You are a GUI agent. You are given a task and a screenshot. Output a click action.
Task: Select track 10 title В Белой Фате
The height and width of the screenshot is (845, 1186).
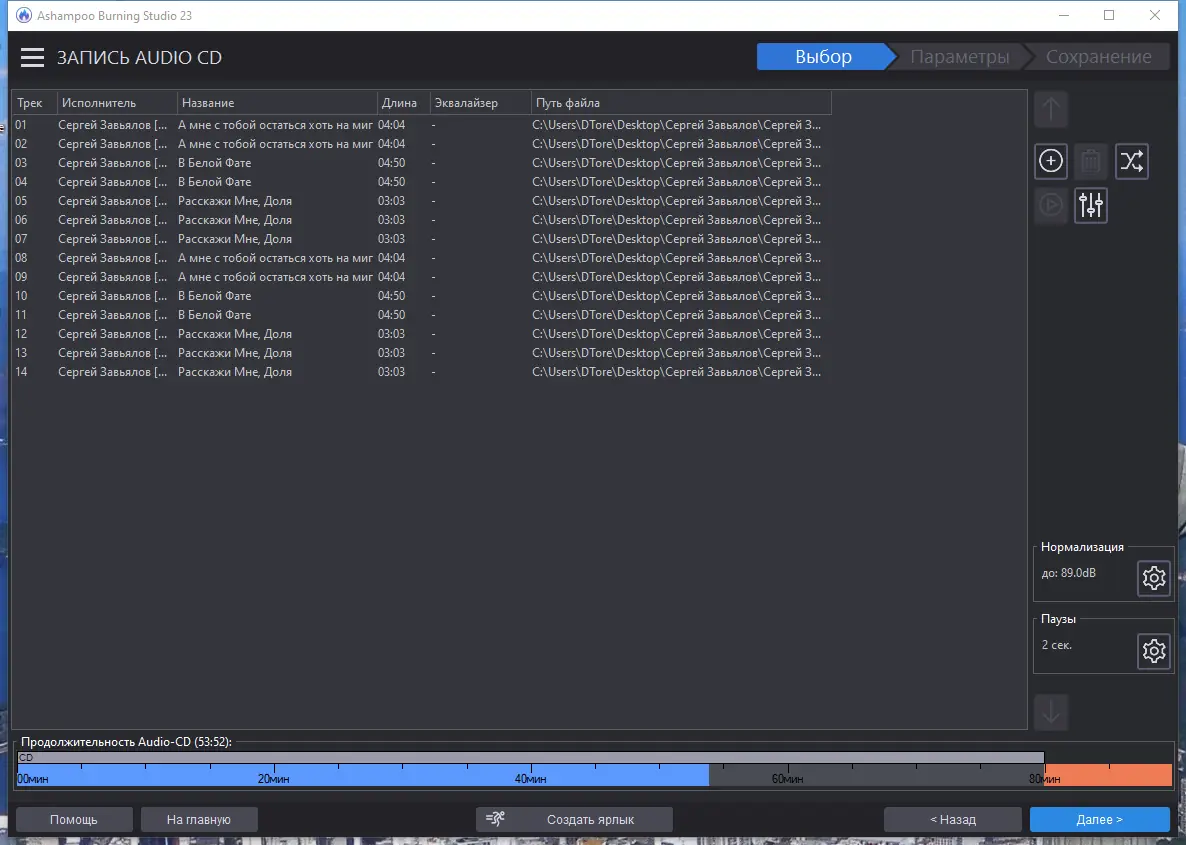(215, 296)
